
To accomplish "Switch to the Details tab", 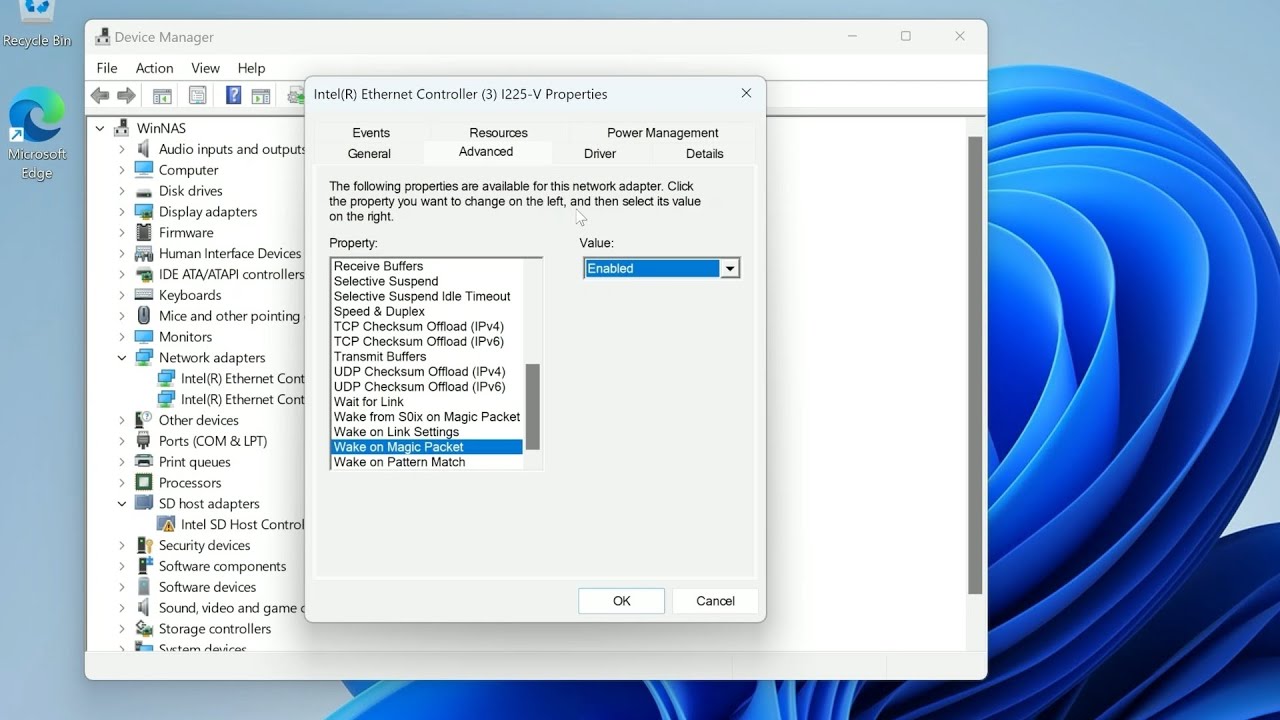I will (x=704, y=154).
